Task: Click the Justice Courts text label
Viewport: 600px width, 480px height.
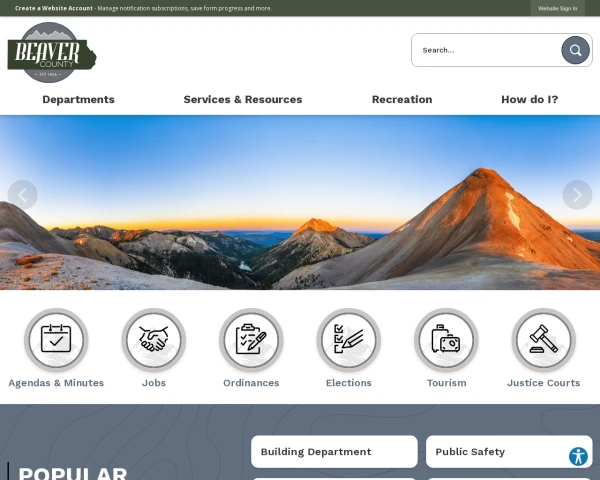Action: coord(543,383)
